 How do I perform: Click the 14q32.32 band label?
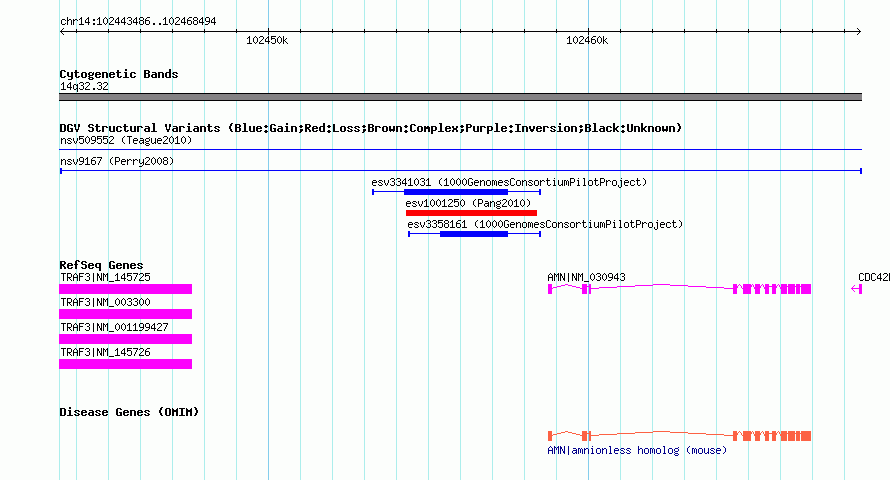click(x=84, y=86)
